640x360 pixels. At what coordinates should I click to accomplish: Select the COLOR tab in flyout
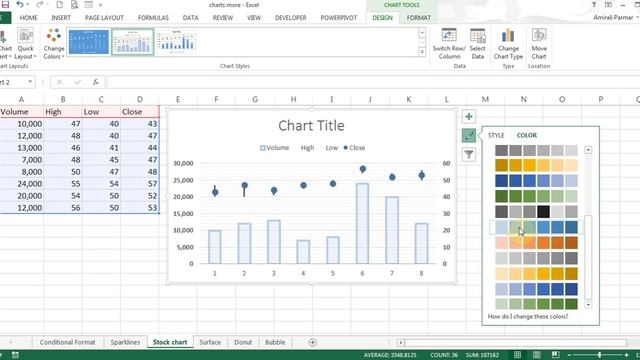click(527, 136)
